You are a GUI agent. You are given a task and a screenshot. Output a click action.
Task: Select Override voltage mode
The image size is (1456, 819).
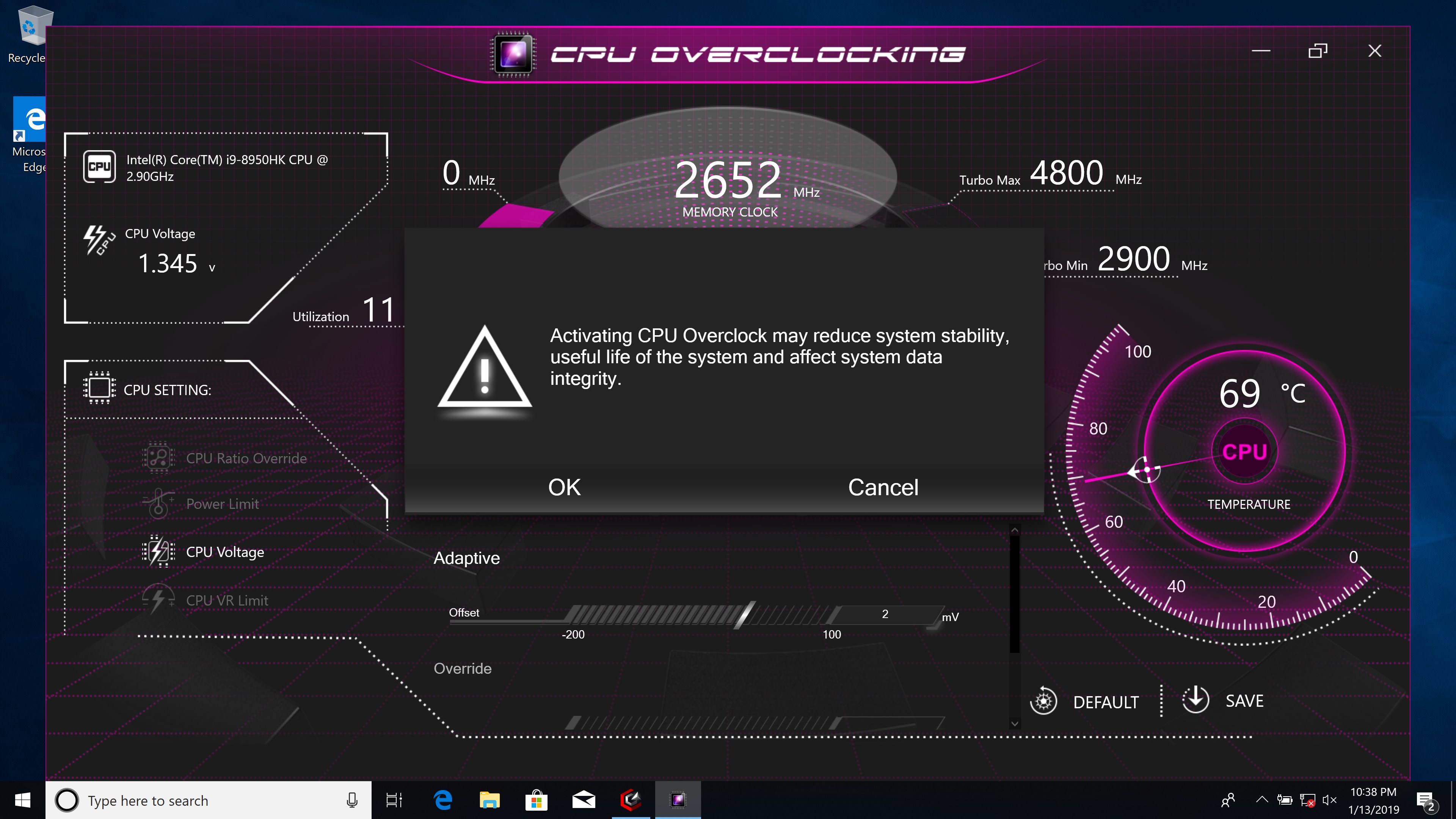pos(462,668)
